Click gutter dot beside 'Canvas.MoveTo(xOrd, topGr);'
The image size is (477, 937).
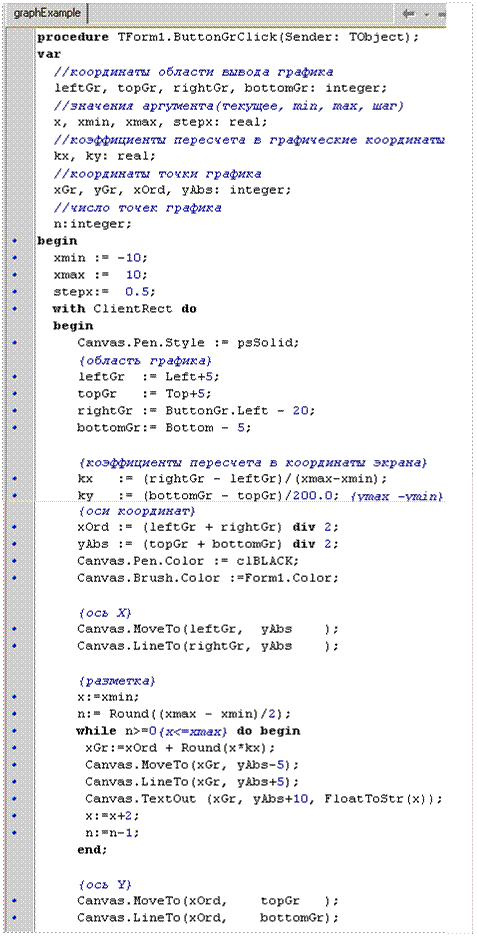14,901
